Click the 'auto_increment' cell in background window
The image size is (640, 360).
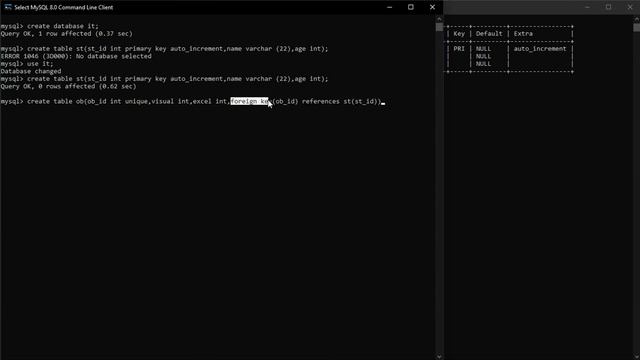click(x=540, y=49)
